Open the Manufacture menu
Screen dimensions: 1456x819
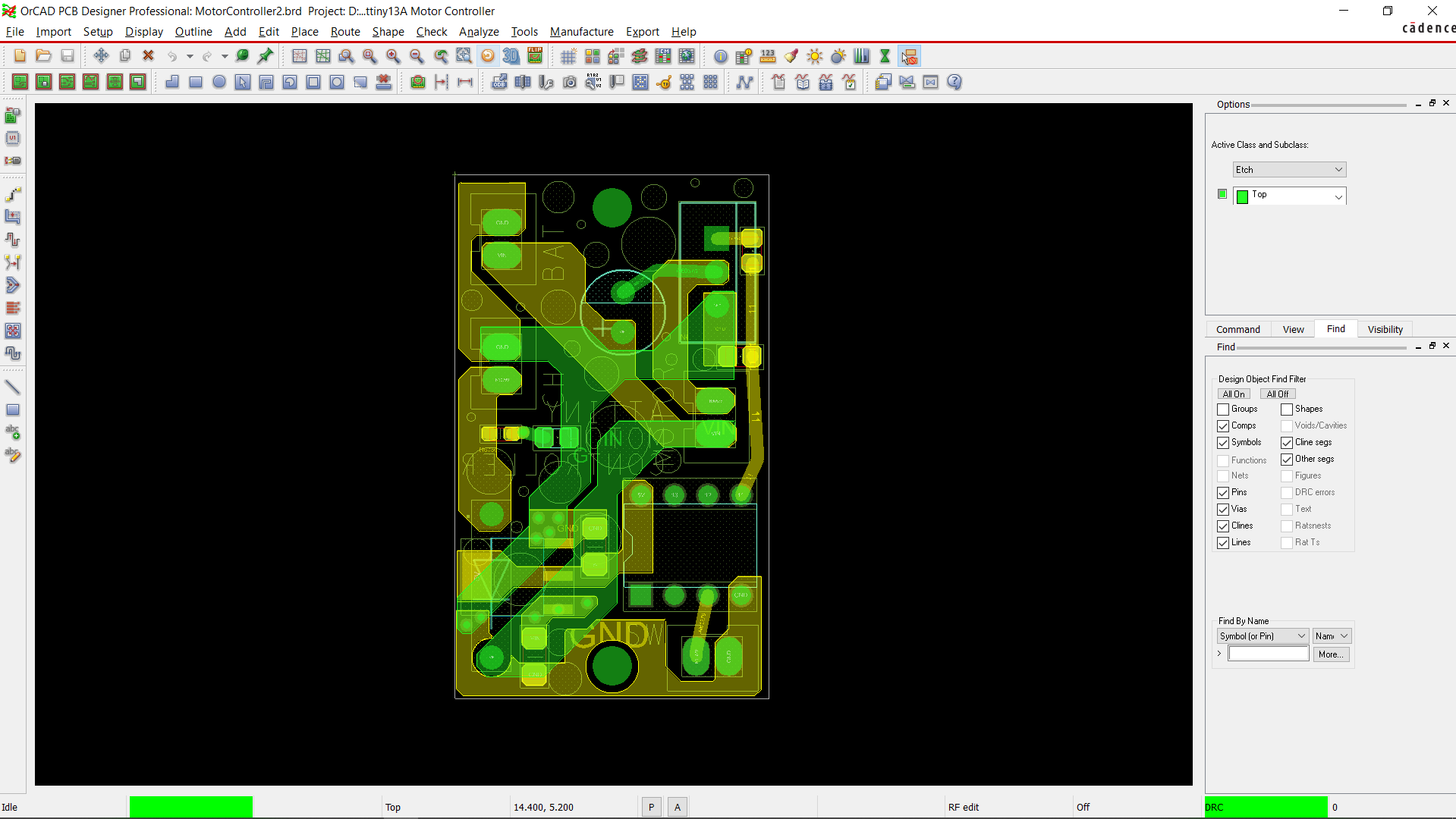coord(582,32)
